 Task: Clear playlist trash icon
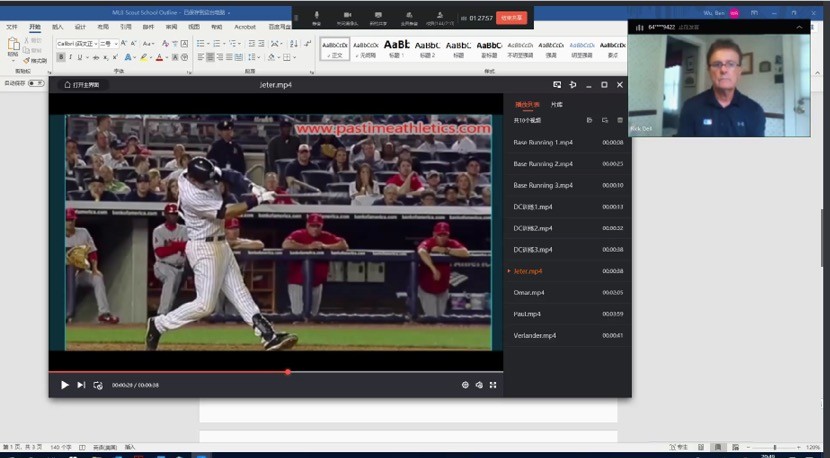pyautogui.click(x=620, y=120)
